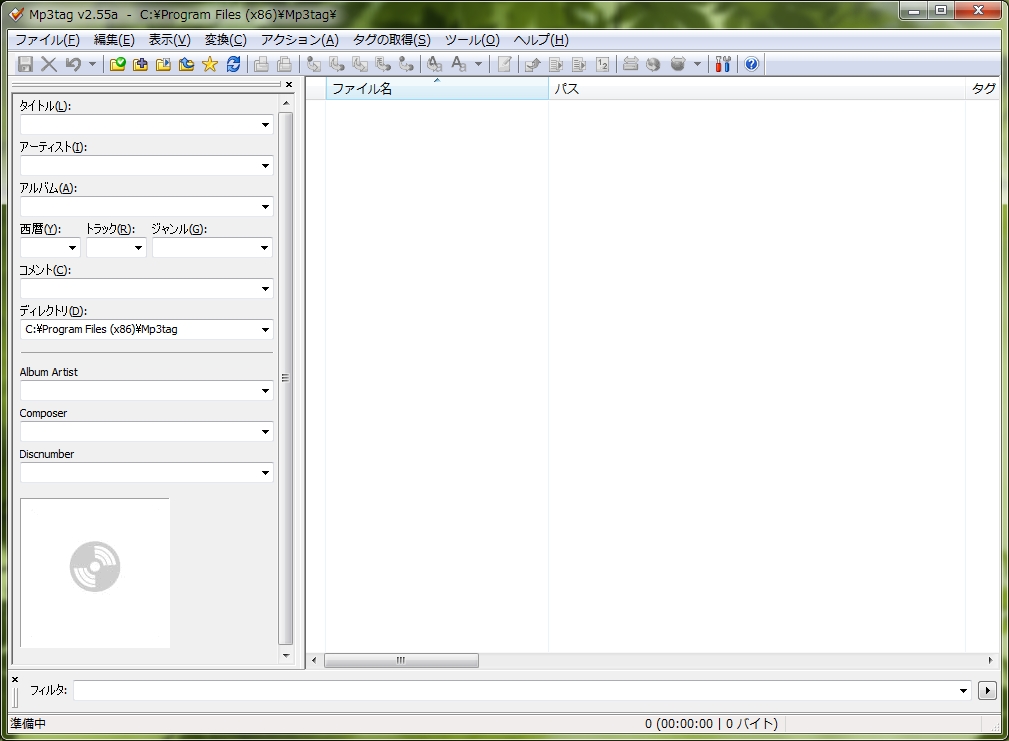
Task: Click the 準備中 status bar text
Action: pyautogui.click(x=28, y=724)
